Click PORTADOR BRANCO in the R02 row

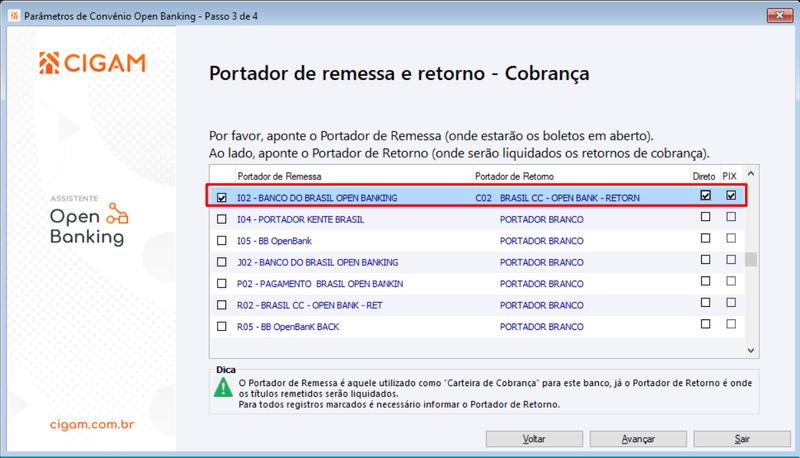click(541, 305)
